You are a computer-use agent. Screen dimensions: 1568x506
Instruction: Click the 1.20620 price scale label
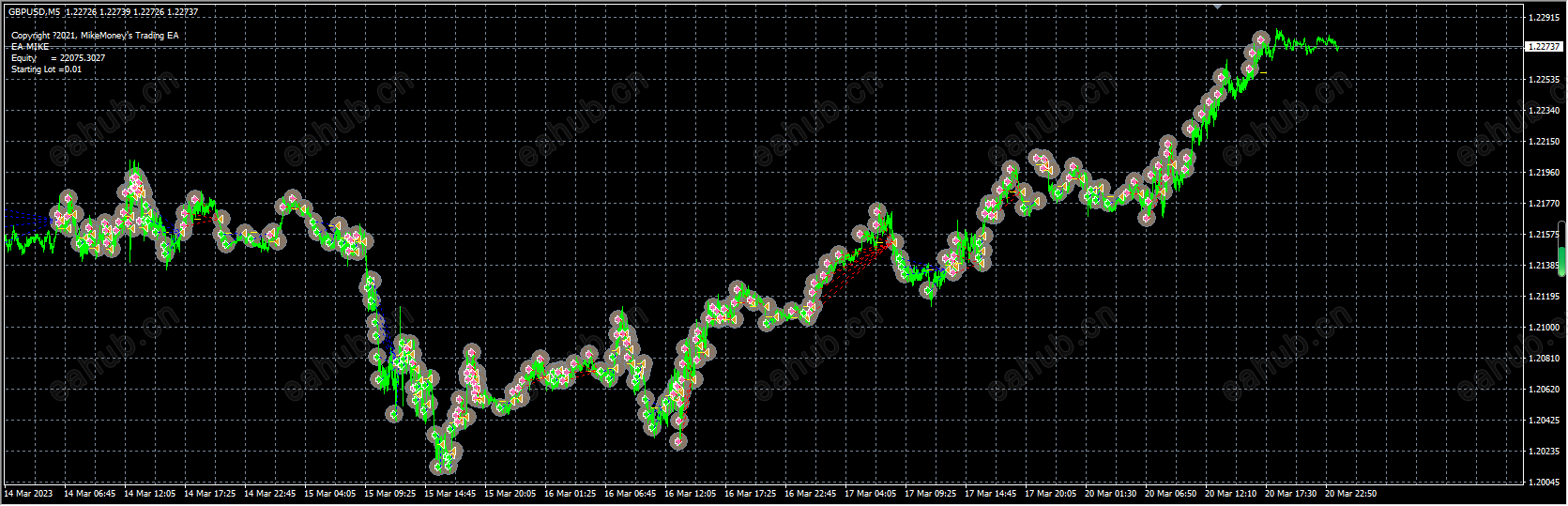(1544, 390)
